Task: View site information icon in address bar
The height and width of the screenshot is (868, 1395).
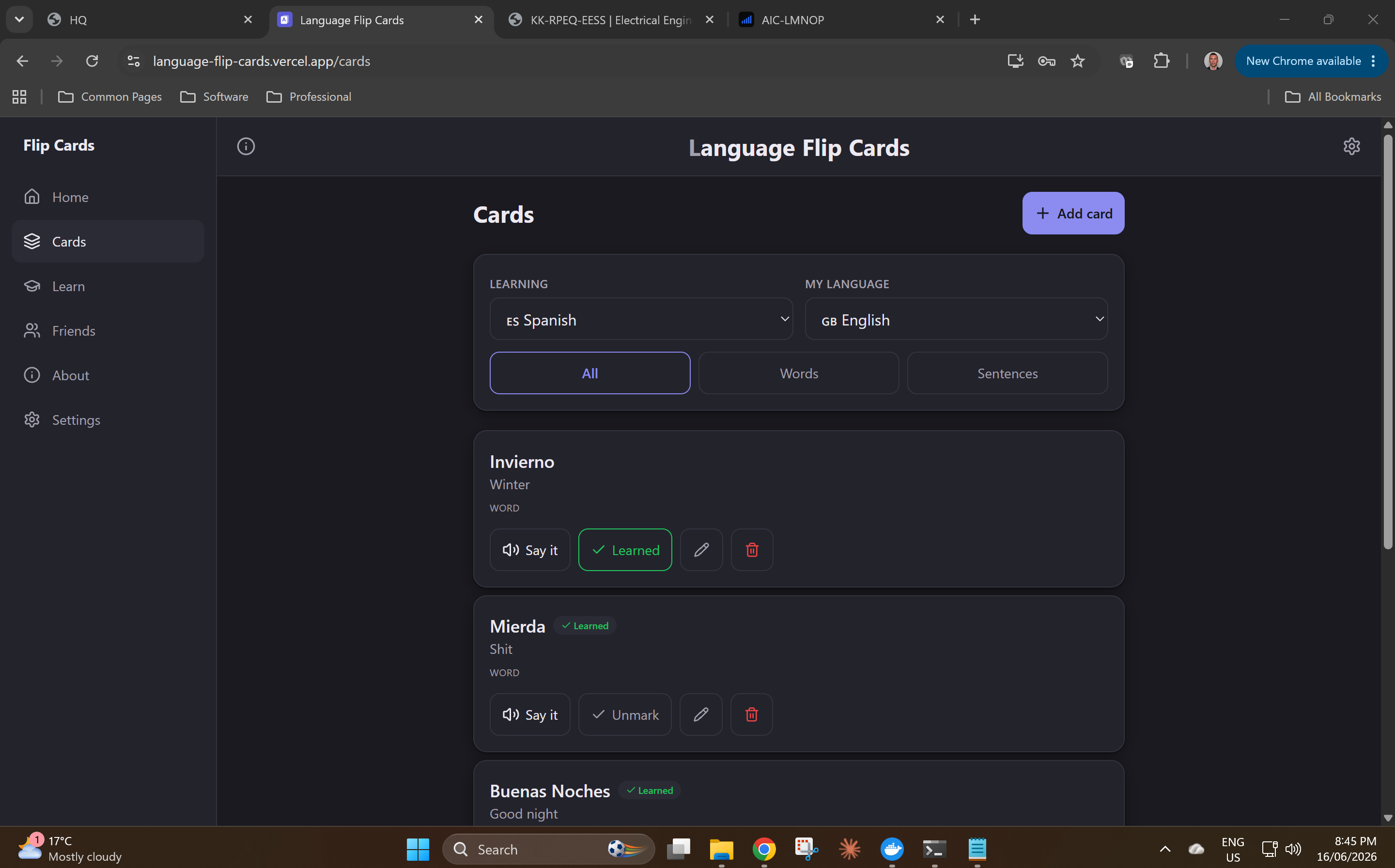Action: [x=134, y=61]
